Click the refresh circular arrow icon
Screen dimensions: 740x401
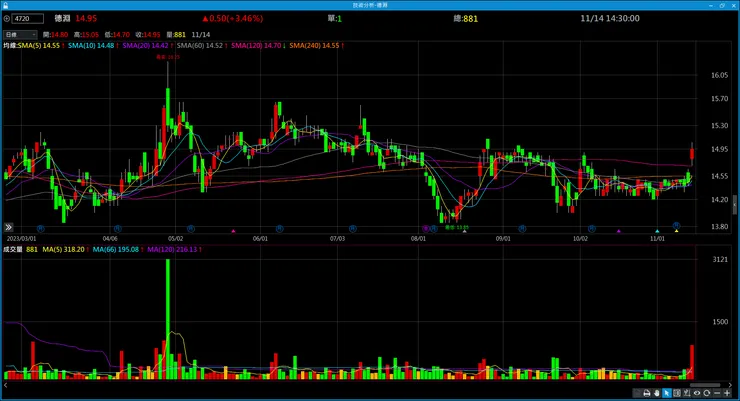(x=706, y=393)
